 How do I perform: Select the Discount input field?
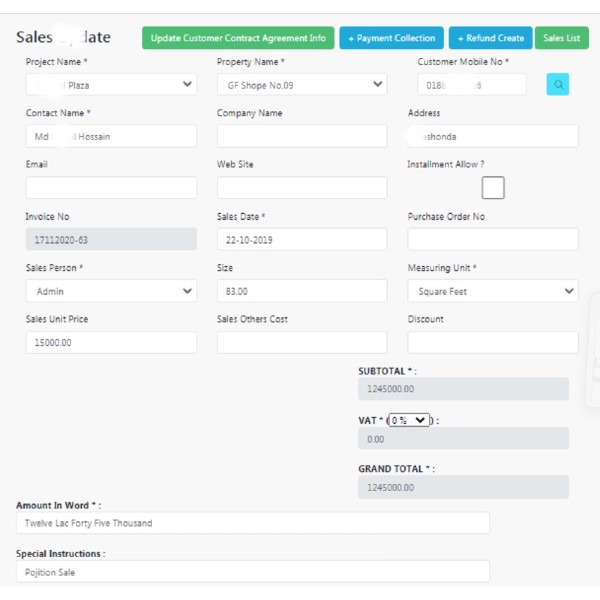(x=492, y=342)
